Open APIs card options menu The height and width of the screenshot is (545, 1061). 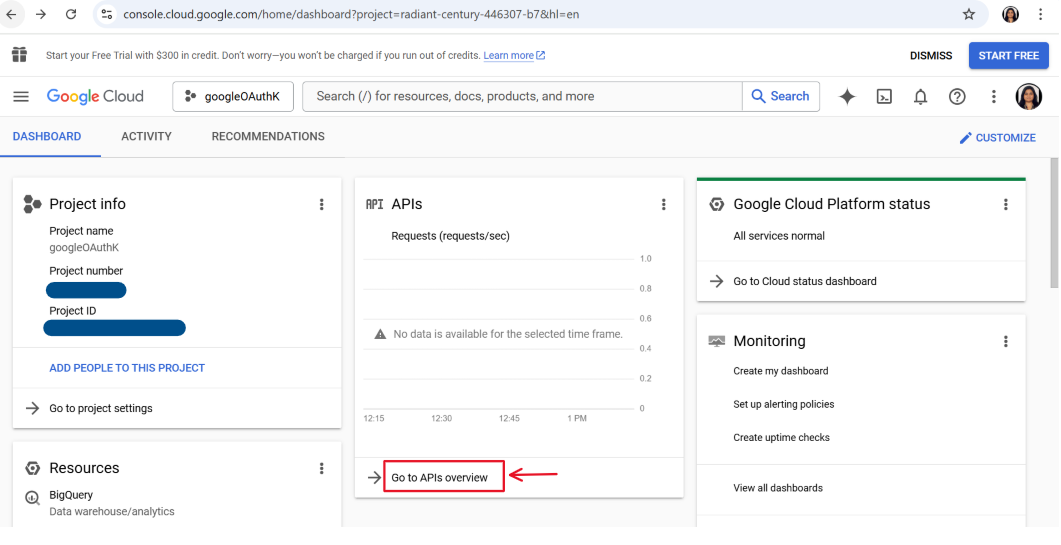coord(664,204)
